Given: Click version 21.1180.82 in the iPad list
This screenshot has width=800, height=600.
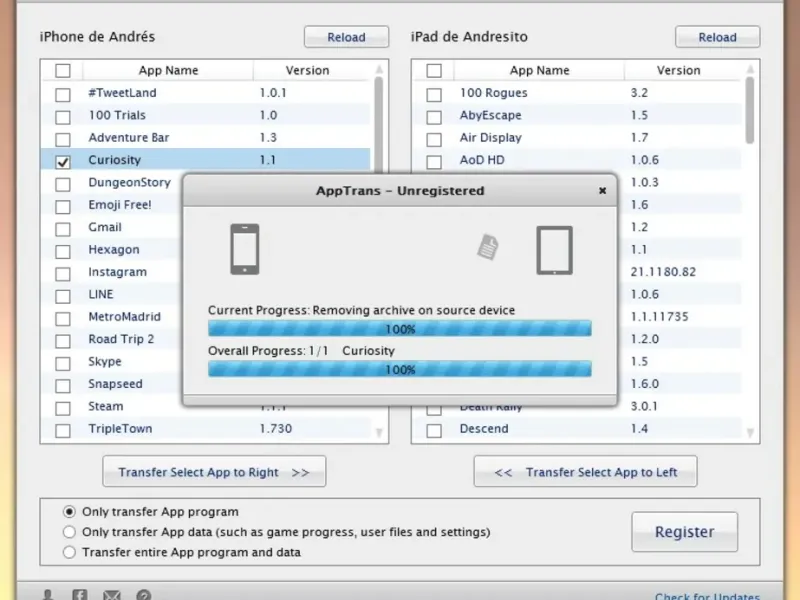Looking at the screenshot, I should [663, 272].
